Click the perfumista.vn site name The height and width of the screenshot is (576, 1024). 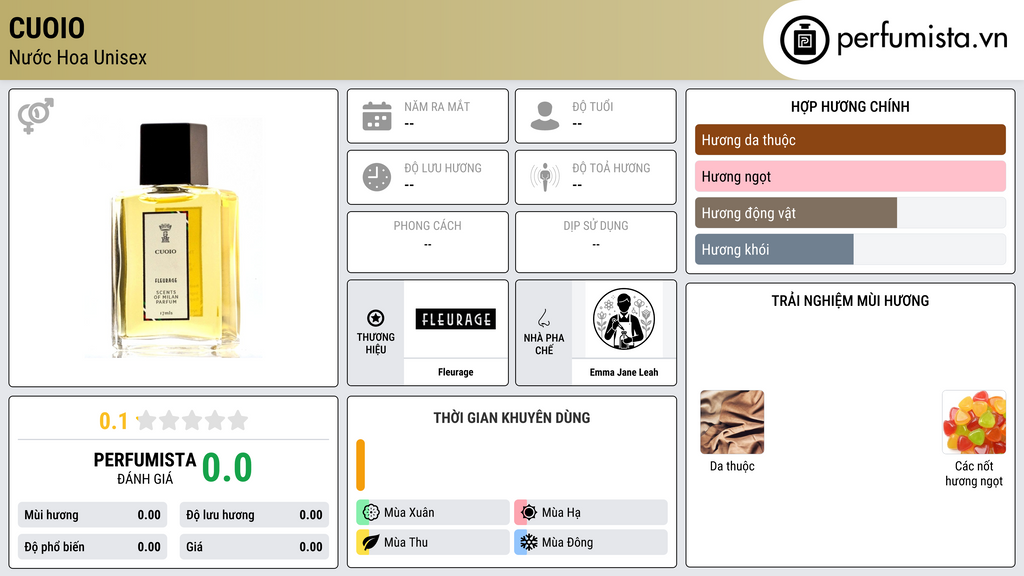922,39
